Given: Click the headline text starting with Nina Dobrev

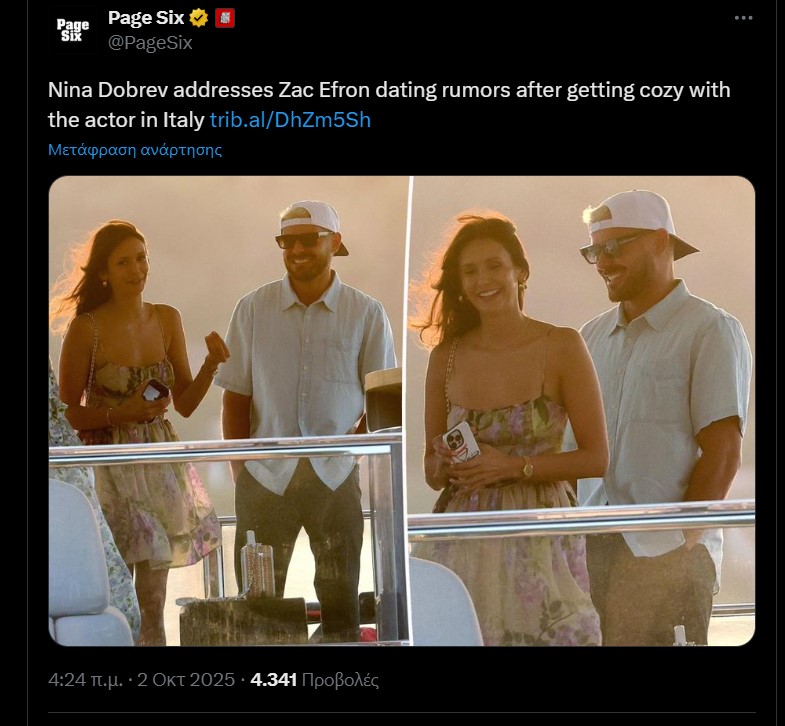Looking at the screenshot, I should click(388, 90).
